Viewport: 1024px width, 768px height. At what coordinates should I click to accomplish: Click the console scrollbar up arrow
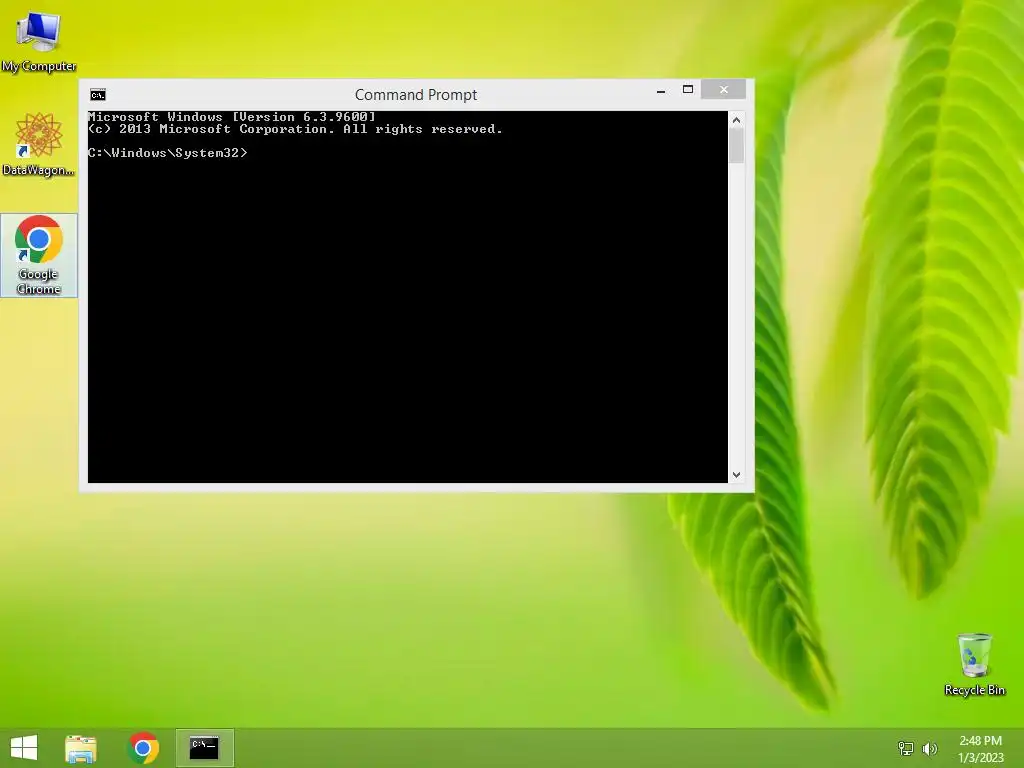[x=737, y=120]
